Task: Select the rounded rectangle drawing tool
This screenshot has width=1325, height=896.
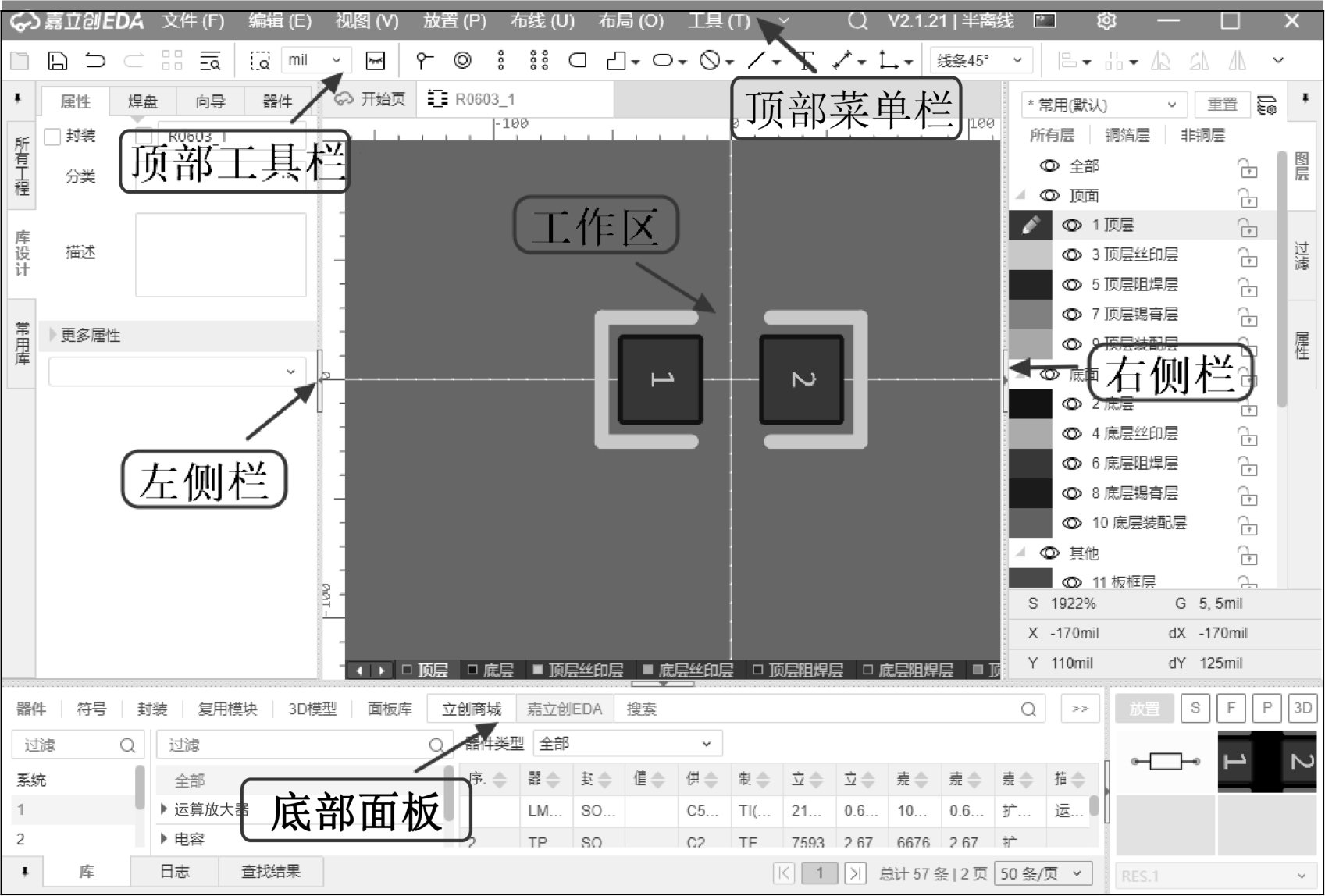Action: (x=578, y=60)
